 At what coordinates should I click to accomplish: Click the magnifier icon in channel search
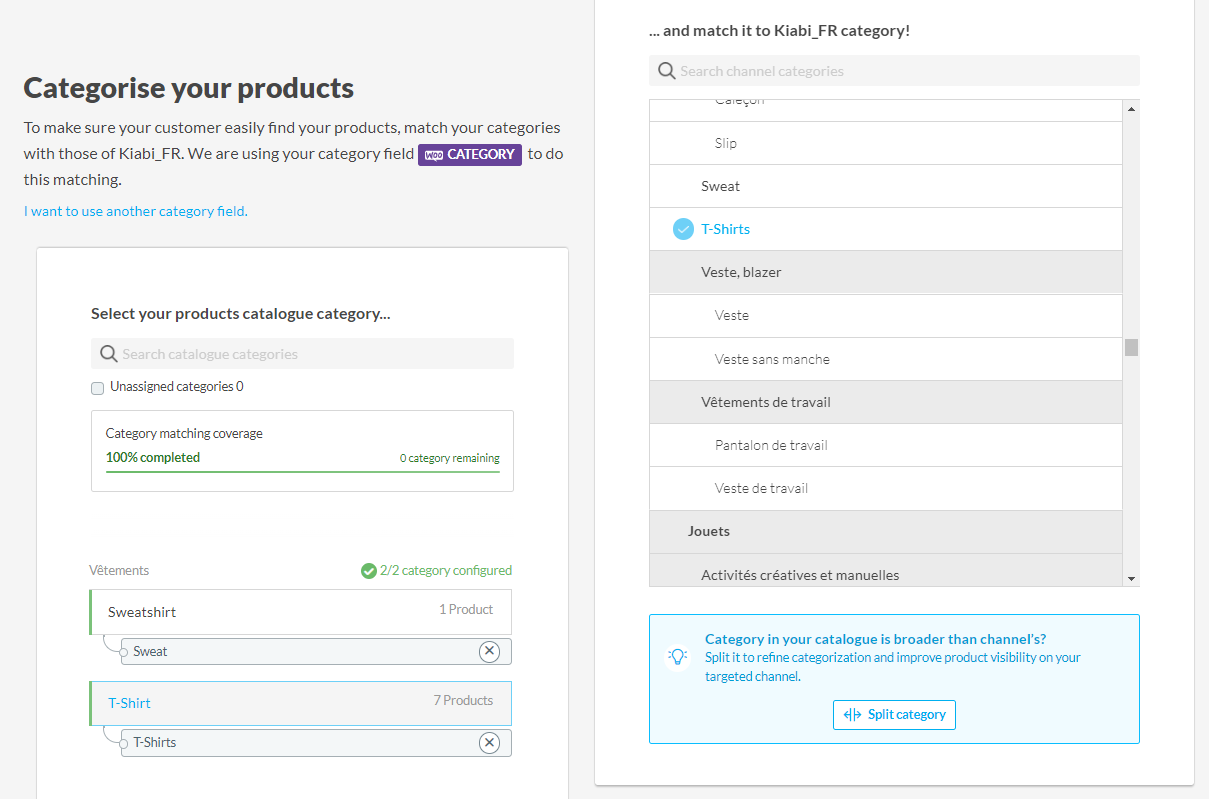(x=666, y=71)
